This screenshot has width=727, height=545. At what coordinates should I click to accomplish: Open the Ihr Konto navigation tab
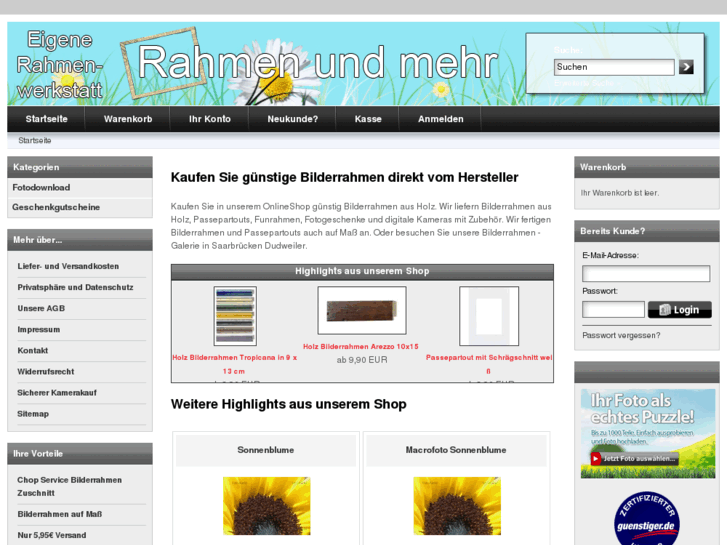(x=210, y=119)
